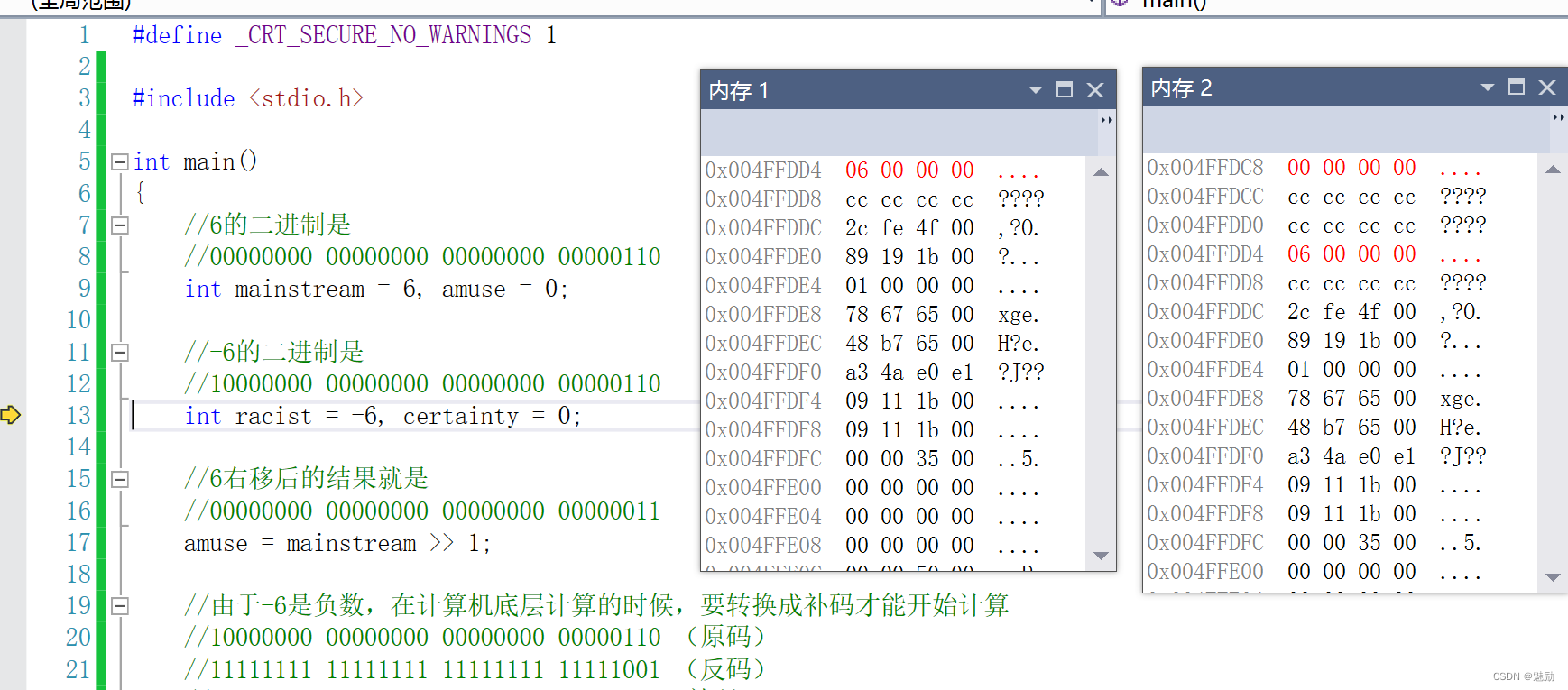
Task: Click byte a3 in 内存 2 row 0x004FFDF0
Action: click(x=1299, y=456)
